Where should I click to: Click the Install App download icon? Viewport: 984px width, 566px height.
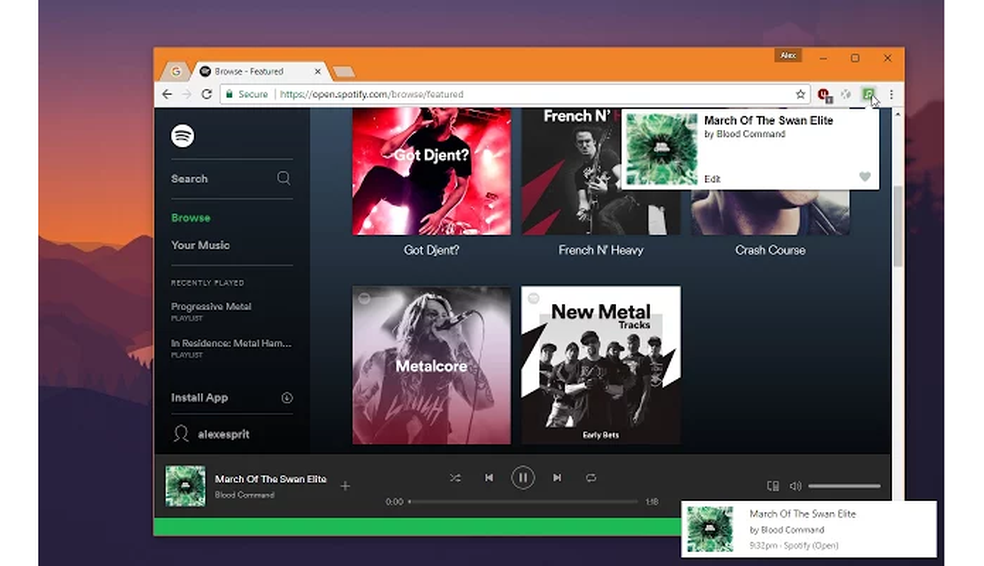click(x=287, y=397)
